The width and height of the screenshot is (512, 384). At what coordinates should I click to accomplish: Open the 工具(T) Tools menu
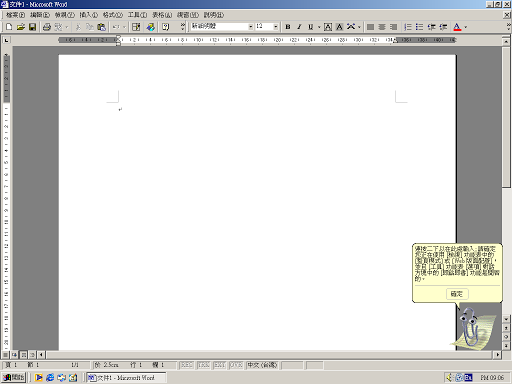point(137,15)
